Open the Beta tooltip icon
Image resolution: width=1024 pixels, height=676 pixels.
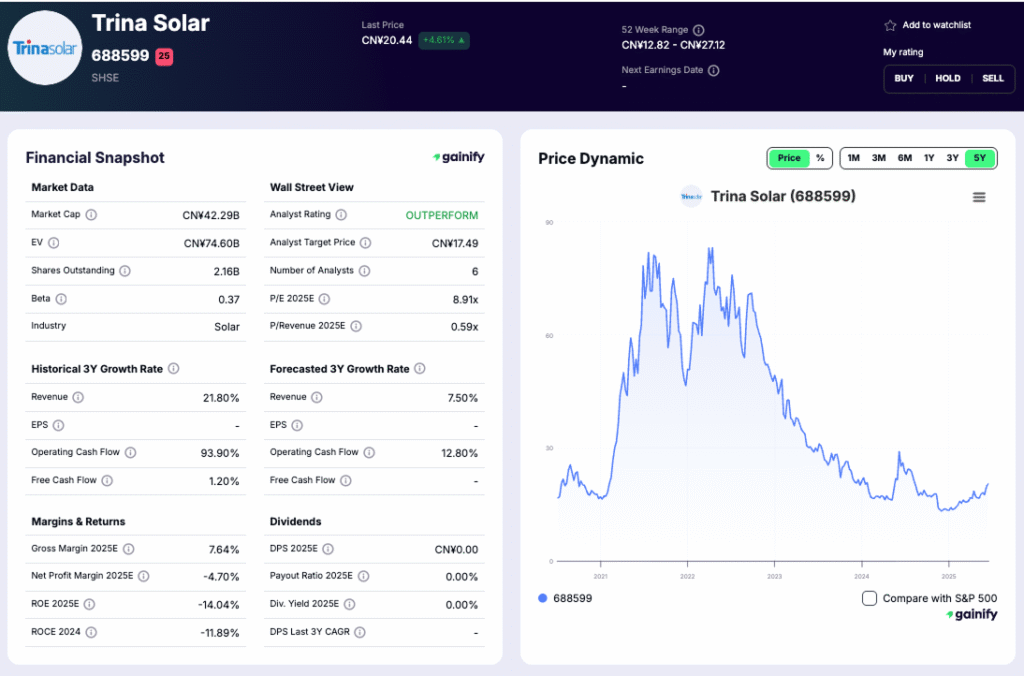click(x=60, y=298)
